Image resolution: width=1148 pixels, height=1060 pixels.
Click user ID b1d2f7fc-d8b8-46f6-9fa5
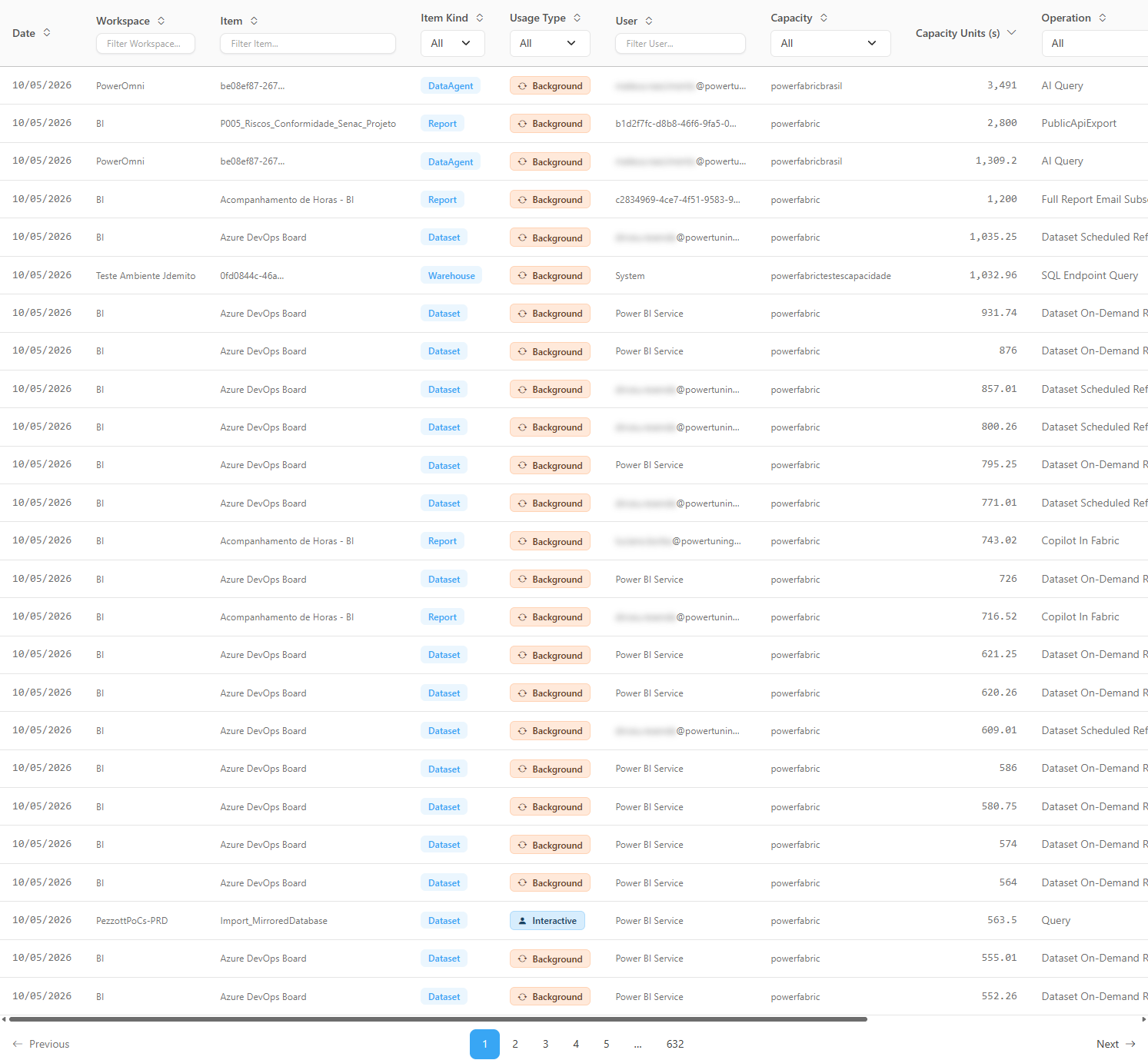click(676, 124)
